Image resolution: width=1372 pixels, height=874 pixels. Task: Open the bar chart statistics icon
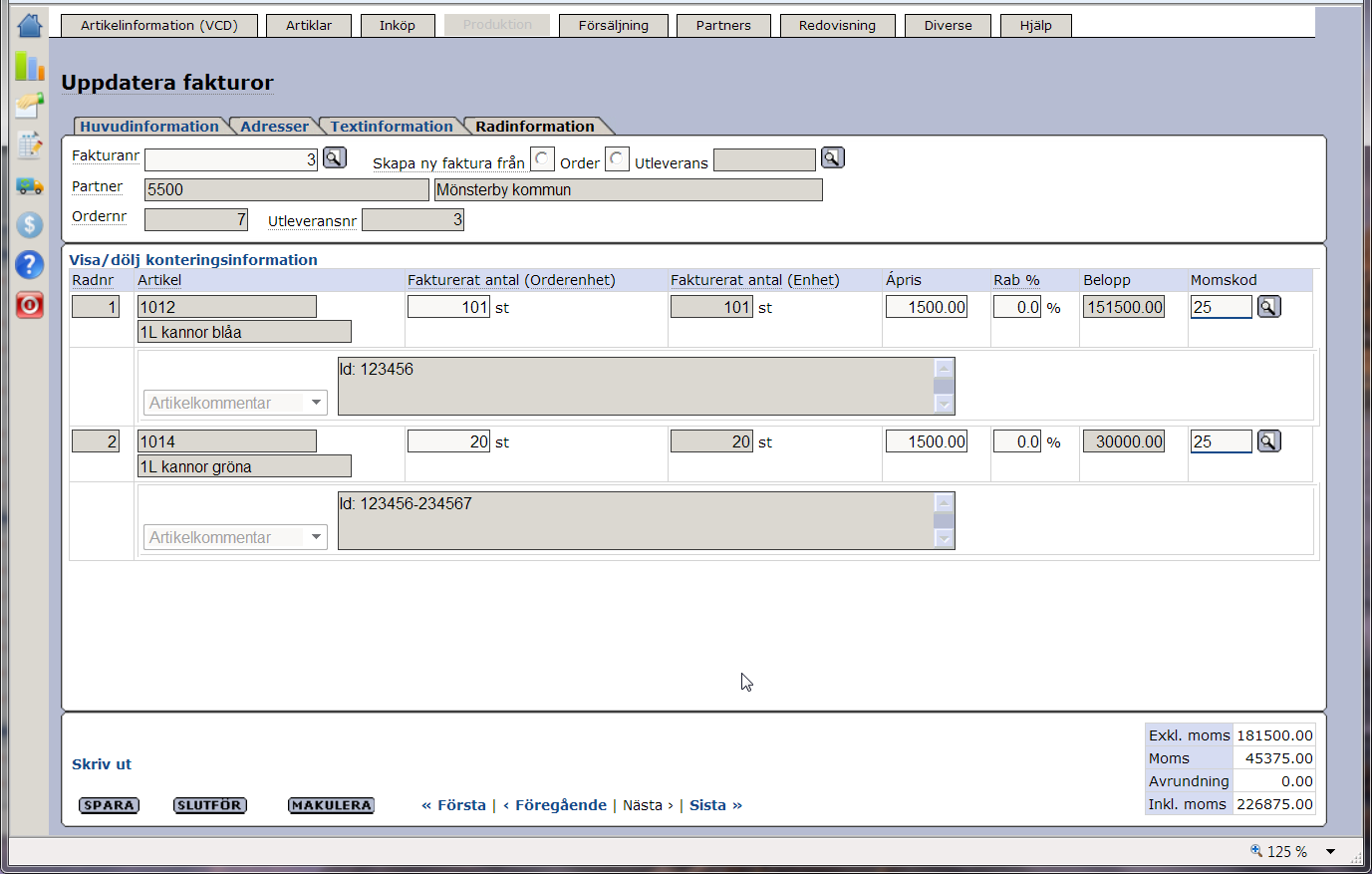click(30, 66)
